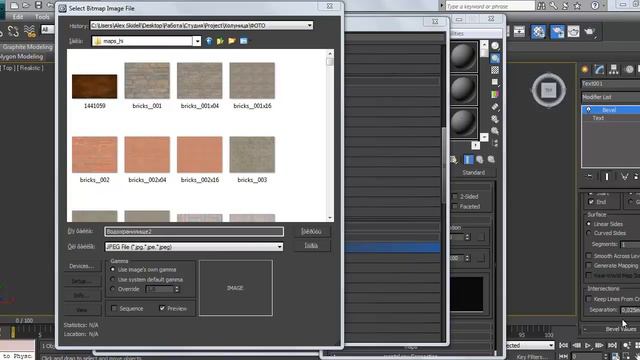Click Open File icon in quick access bar
This screenshot has width=640, height=360.
(x=26, y=5)
